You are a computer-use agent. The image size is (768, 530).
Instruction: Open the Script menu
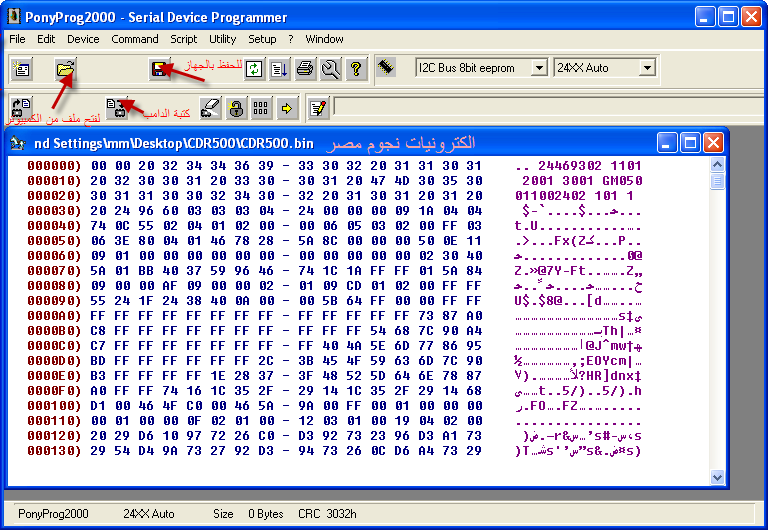(184, 39)
